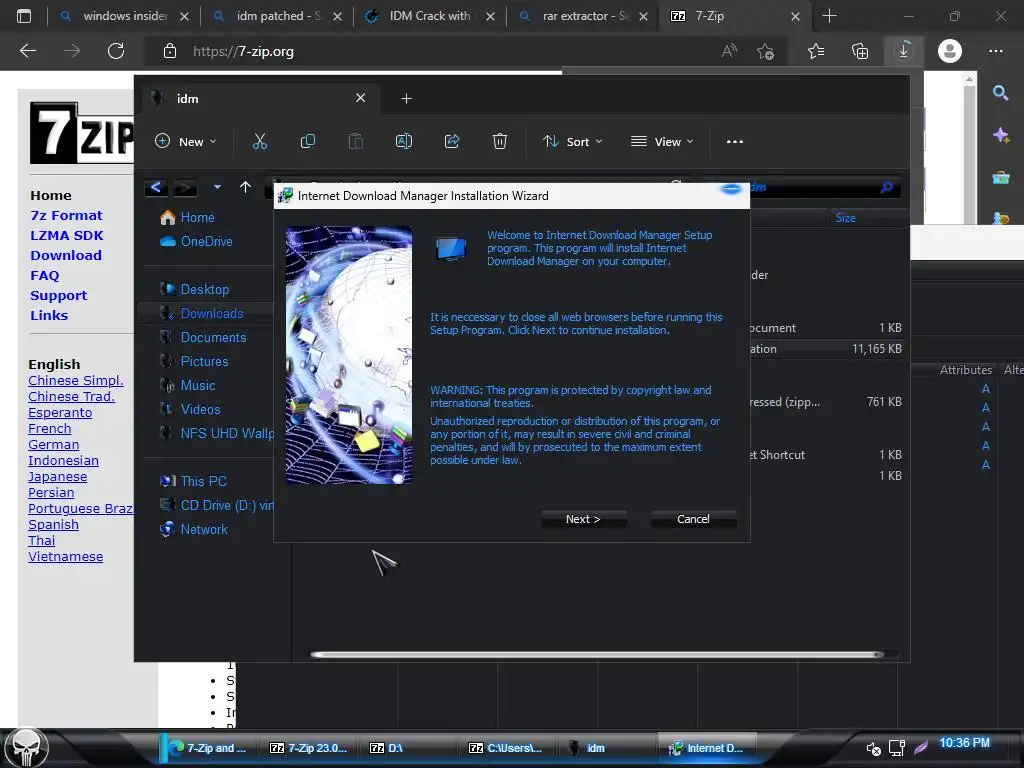This screenshot has width=1024, height=768.
Task: Click the browser profile avatar icon
Action: click(x=950, y=51)
